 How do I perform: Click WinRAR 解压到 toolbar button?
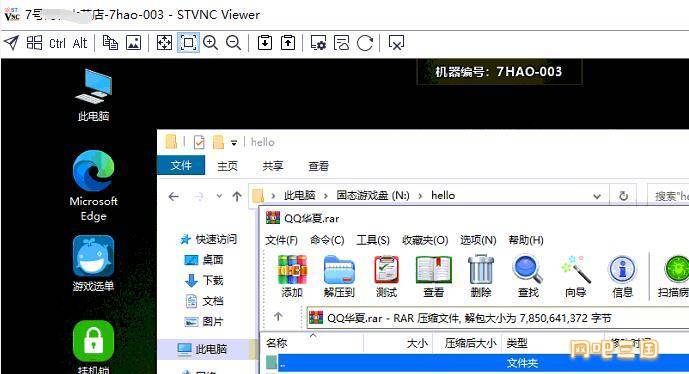click(x=339, y=277)
